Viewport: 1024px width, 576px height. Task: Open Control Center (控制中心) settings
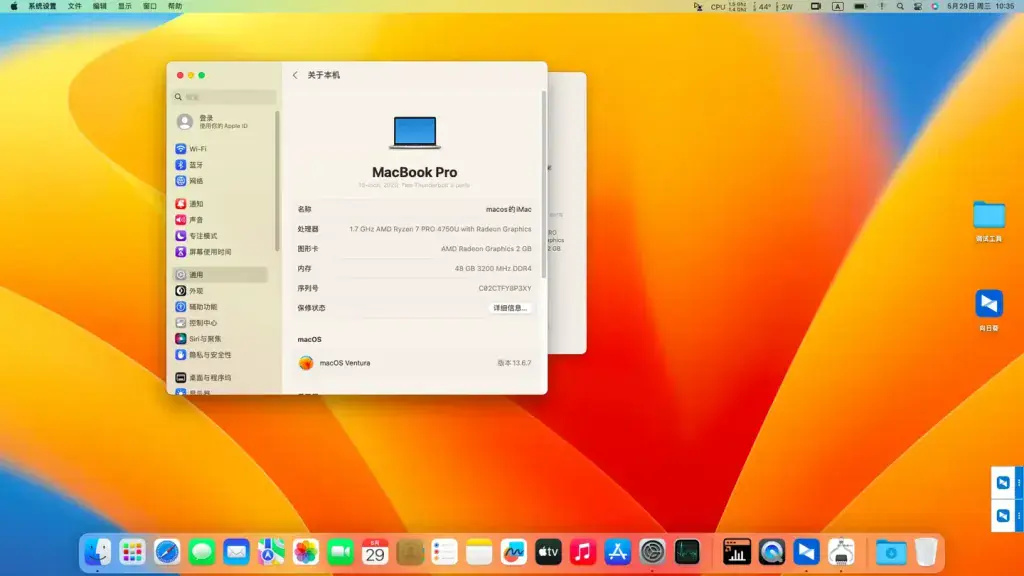222,323
